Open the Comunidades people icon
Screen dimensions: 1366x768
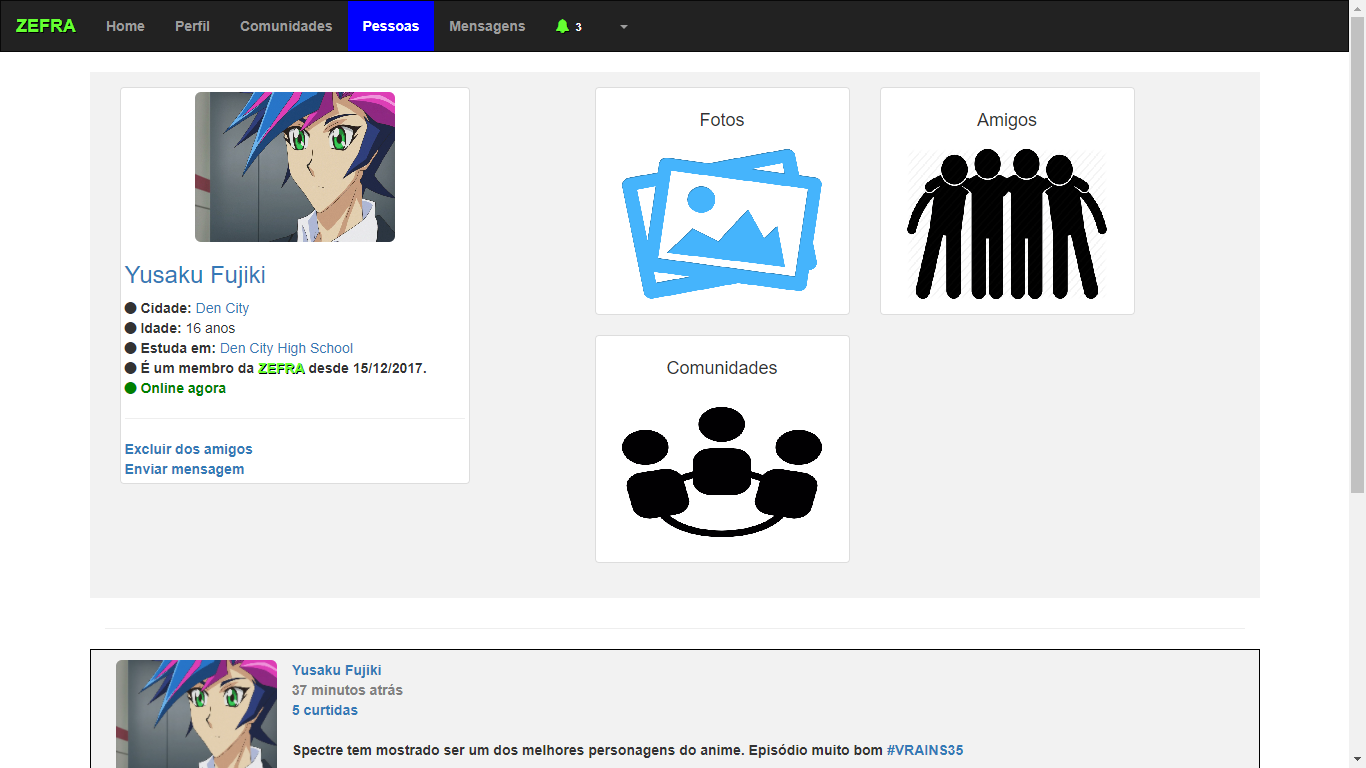722,468
